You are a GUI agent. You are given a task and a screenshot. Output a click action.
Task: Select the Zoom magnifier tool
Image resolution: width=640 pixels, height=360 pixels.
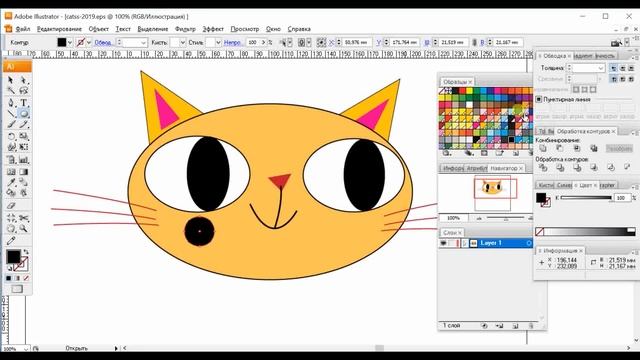23,229
